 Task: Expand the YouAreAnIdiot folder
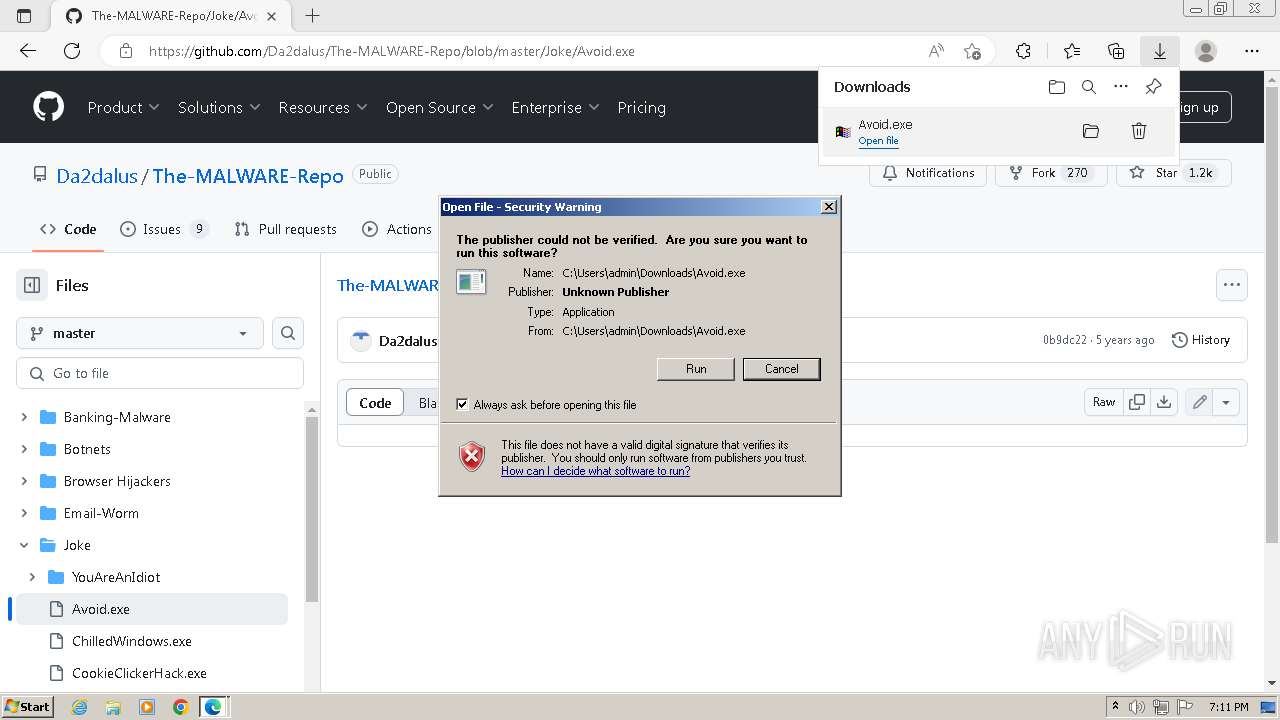click(32, 577)
